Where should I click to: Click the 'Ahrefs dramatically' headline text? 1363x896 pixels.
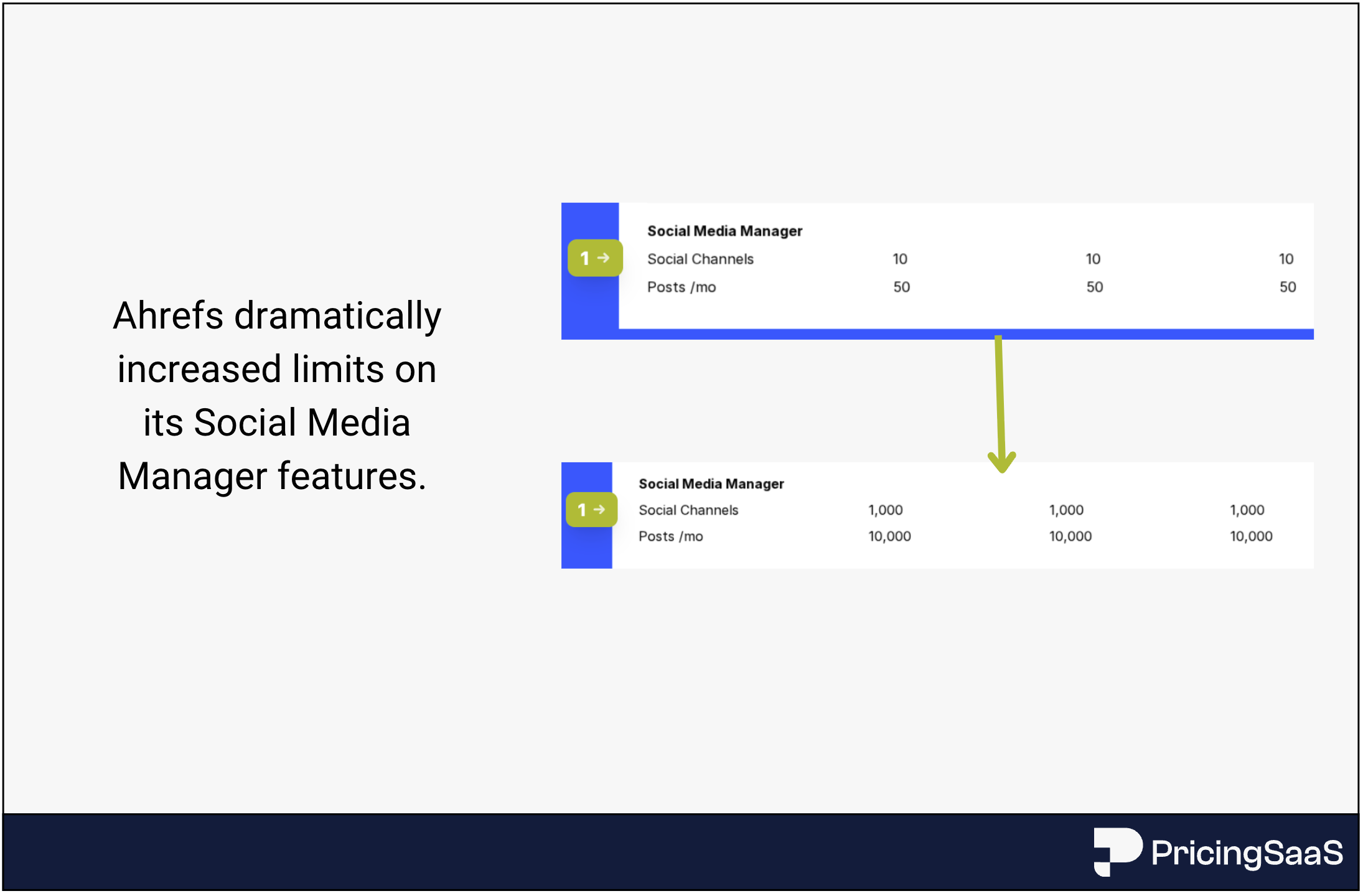[x=277, y=315]
